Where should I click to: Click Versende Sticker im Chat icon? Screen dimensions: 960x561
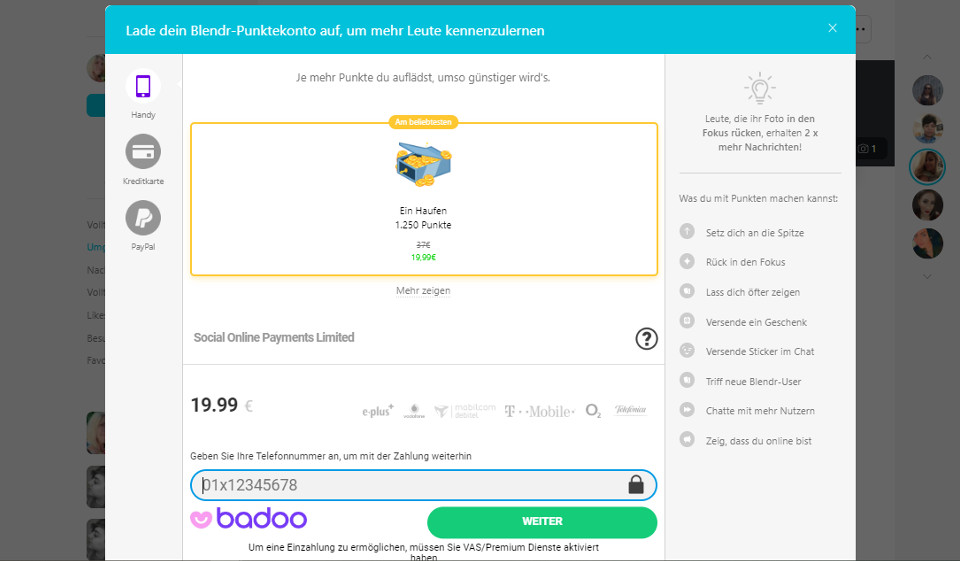click(x=687, y=351)
